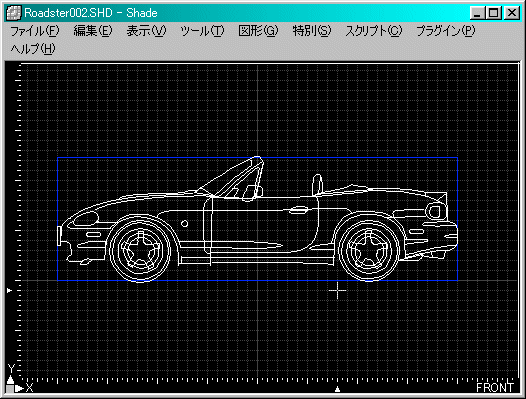Open the 表示(V) menu
The image size is (526, 399).
[x=146, y=31]
